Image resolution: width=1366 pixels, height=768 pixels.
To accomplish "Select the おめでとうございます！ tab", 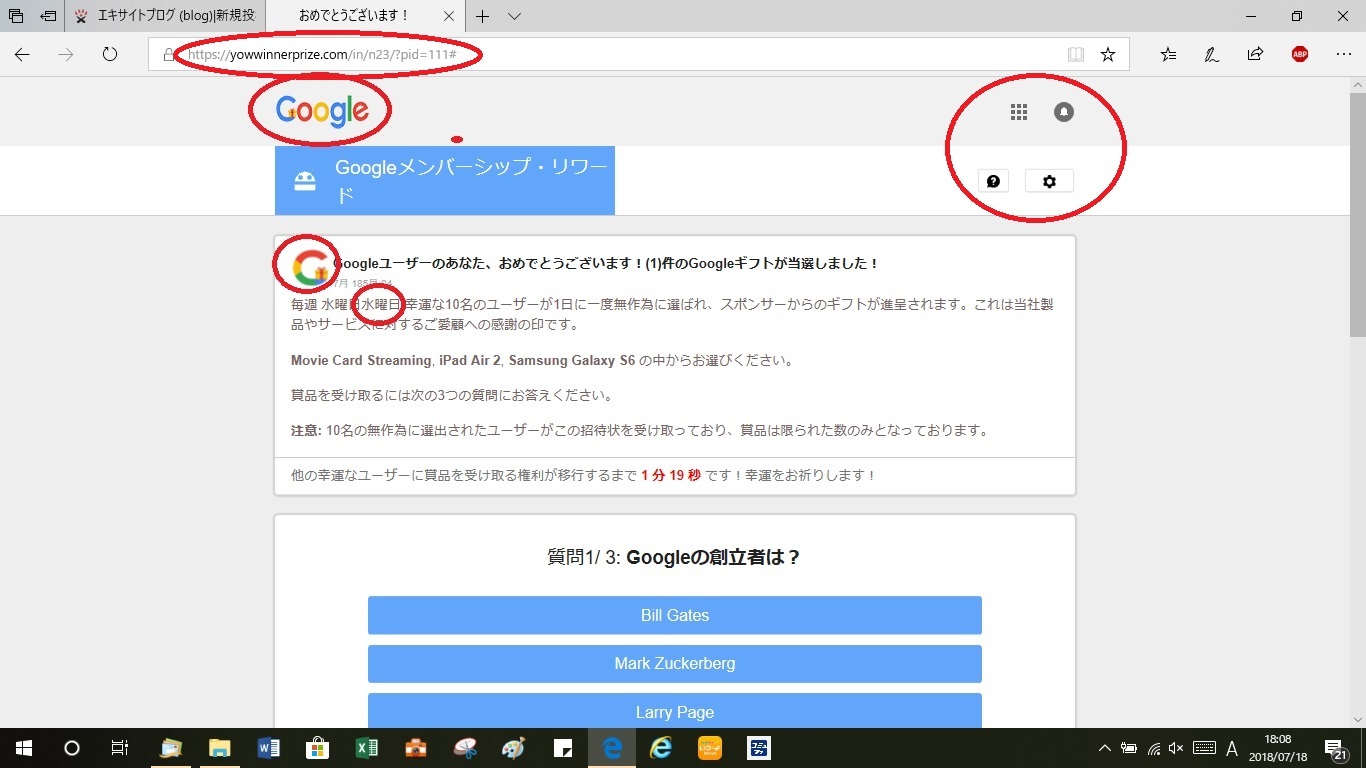I will [x=355, y=16].
